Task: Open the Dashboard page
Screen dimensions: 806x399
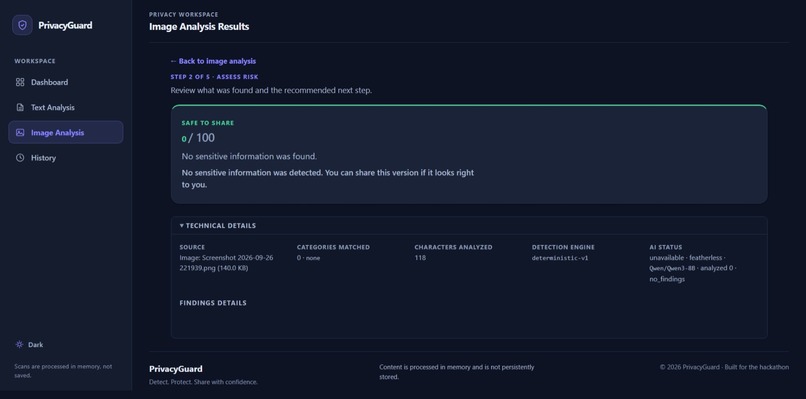Action: pyautogui.click(x=66, y=82)
